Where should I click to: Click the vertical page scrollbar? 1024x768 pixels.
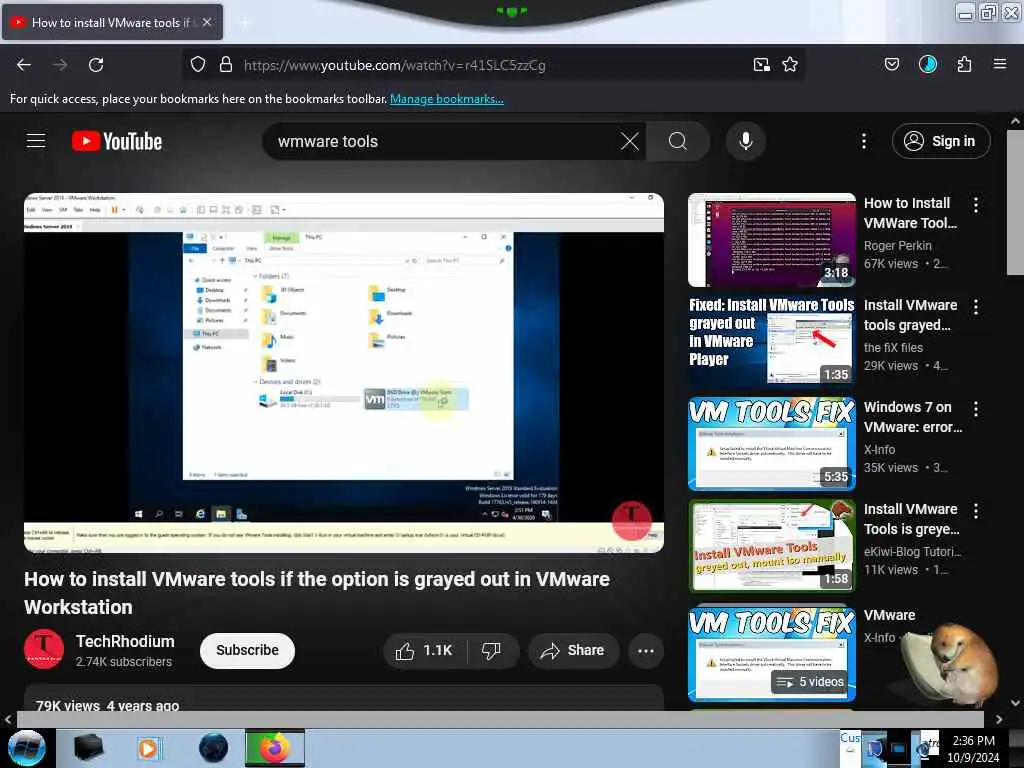pos(1015,202)
